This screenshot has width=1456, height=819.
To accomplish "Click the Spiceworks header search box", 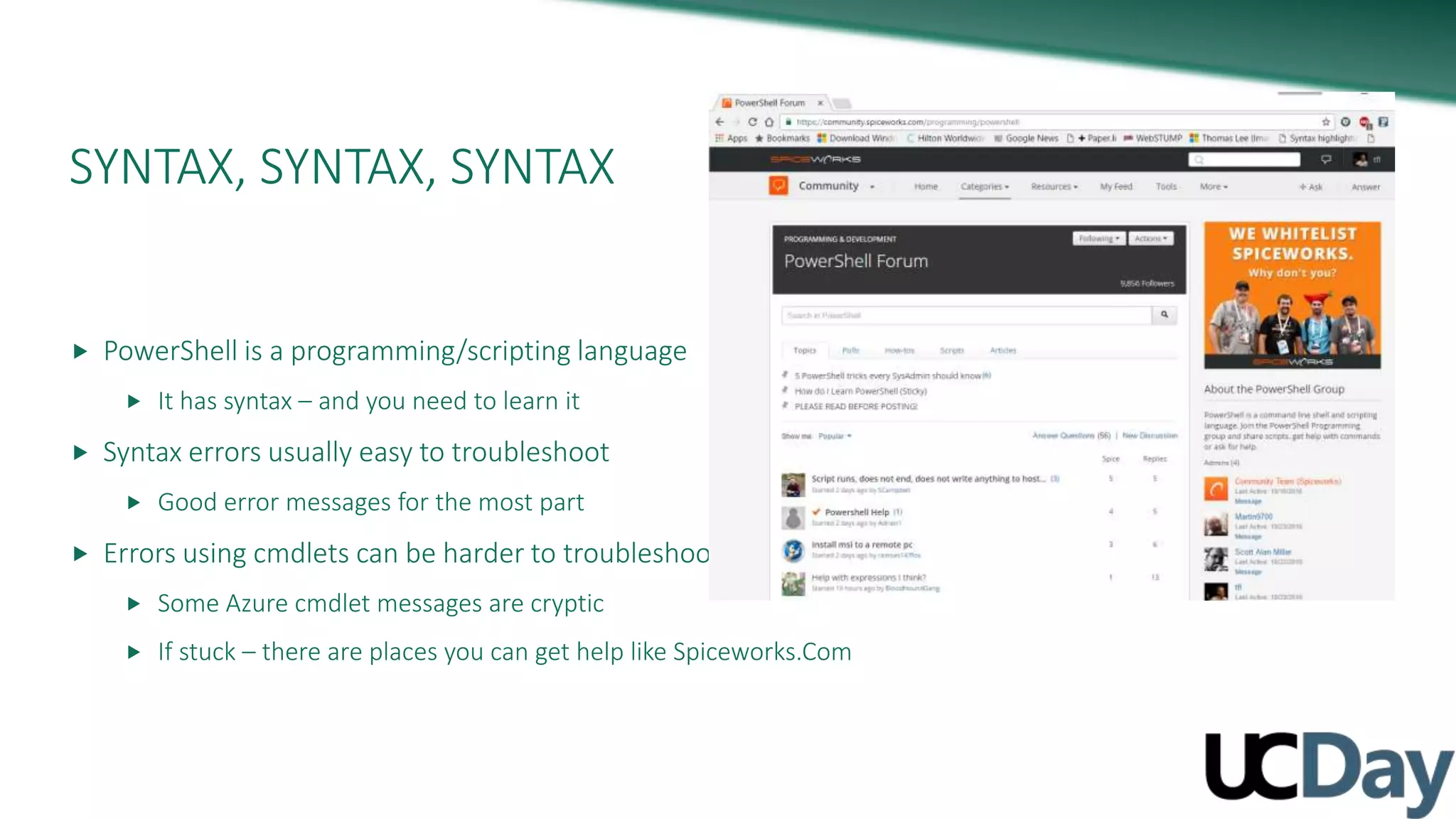I will 1244,159.
